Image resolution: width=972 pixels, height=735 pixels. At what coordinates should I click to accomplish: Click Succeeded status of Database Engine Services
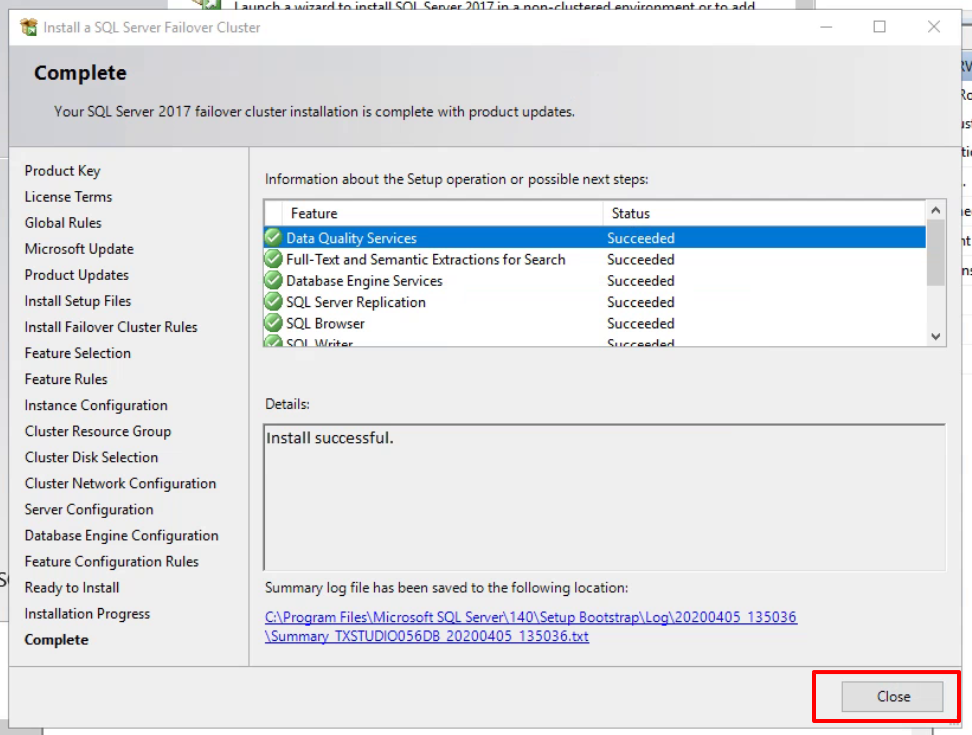click(640, 281)
